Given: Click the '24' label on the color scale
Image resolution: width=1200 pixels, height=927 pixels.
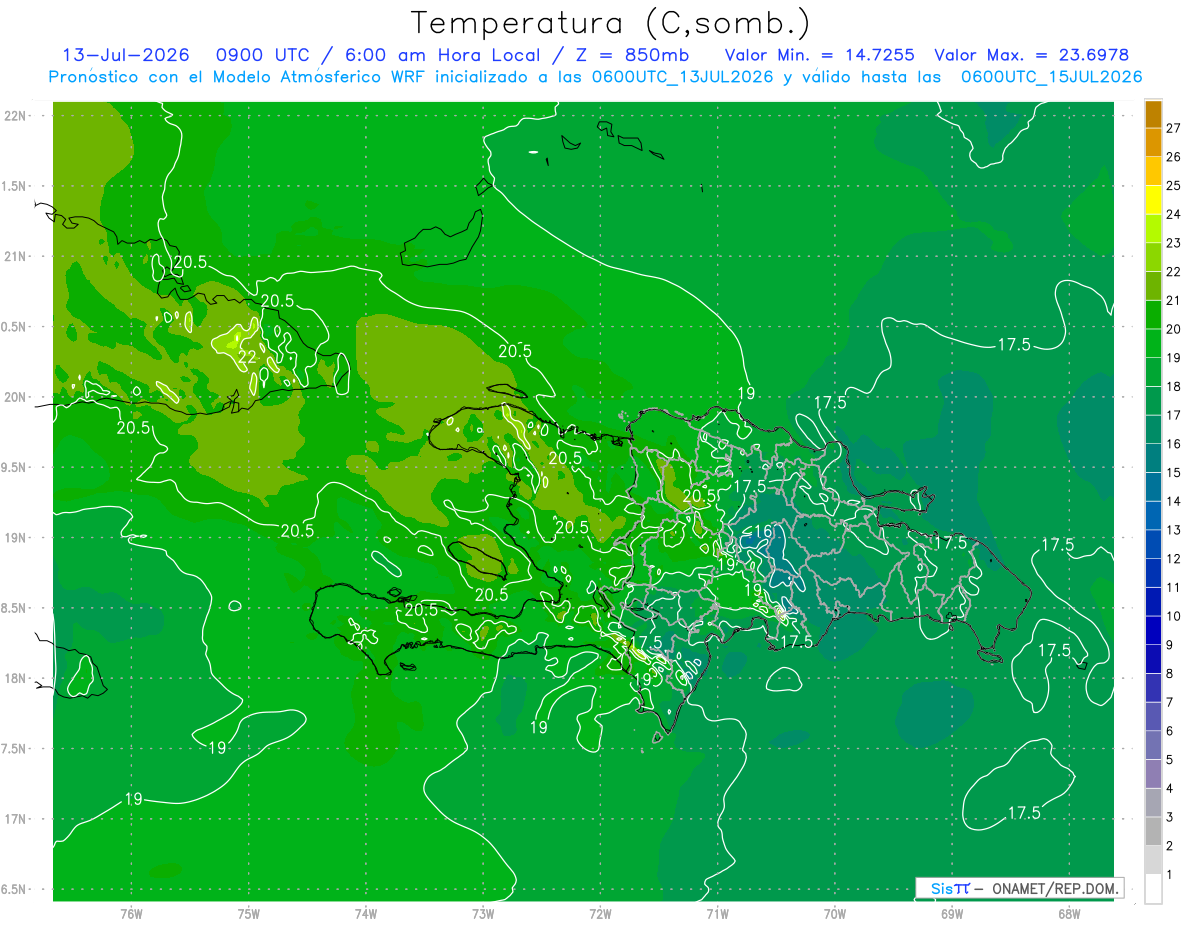Looking at the screenshot, I should click(x=1174, y=214).
